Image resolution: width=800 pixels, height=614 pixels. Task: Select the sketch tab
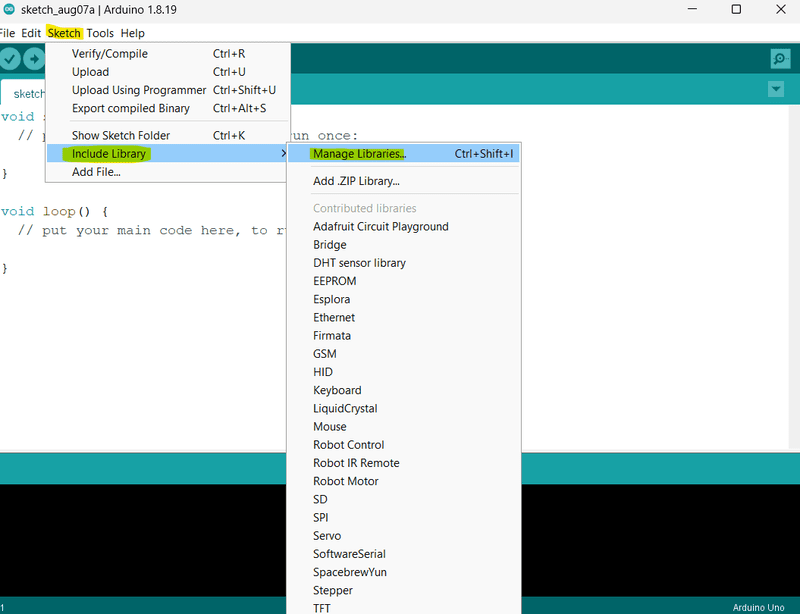coord(23,93)
